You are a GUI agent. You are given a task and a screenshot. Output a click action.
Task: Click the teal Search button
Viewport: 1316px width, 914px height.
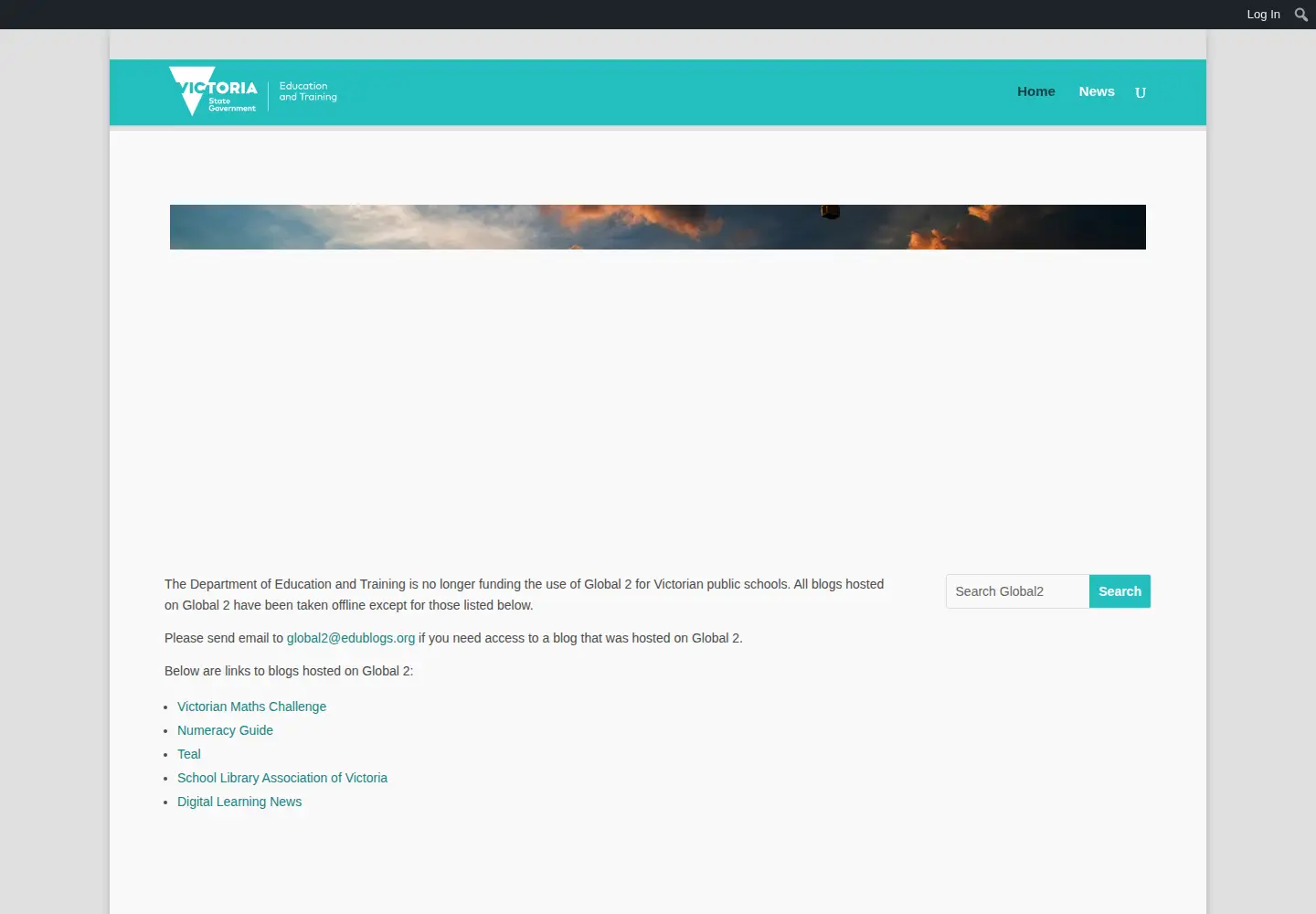[x=1120, y=591]
